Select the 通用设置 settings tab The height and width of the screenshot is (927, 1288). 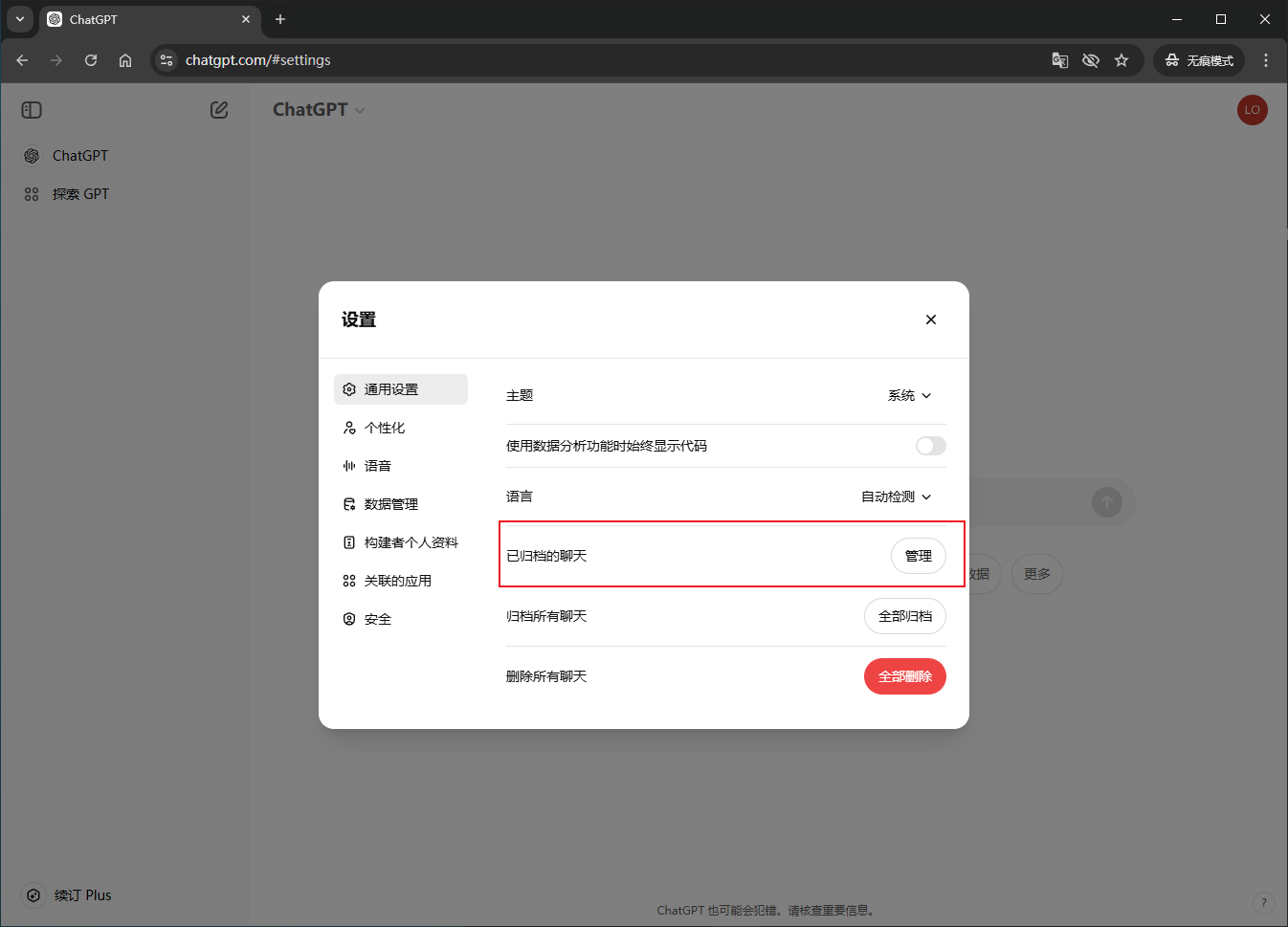click(400, 389)
